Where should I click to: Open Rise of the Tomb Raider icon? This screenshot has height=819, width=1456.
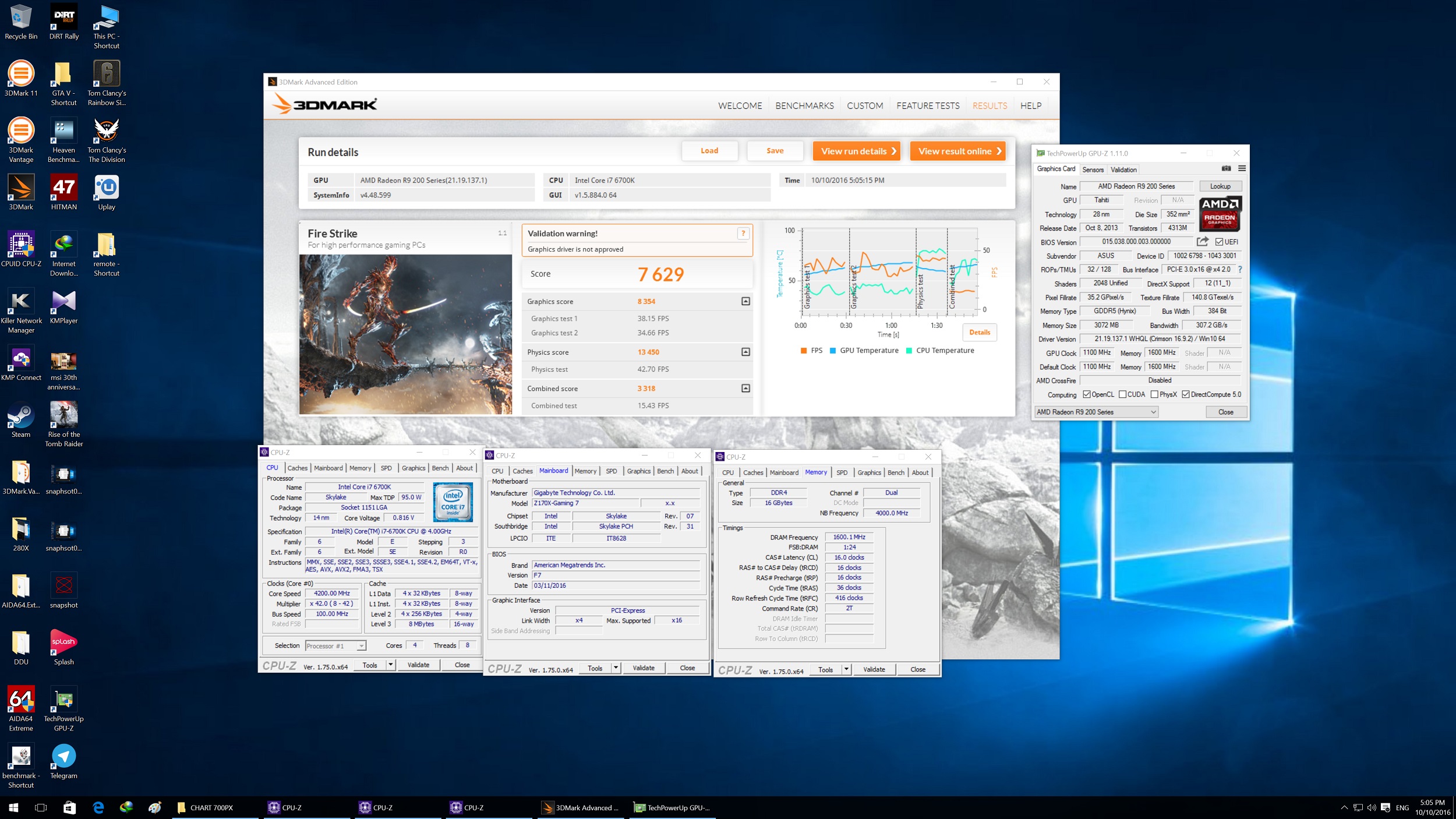point(64,425)
